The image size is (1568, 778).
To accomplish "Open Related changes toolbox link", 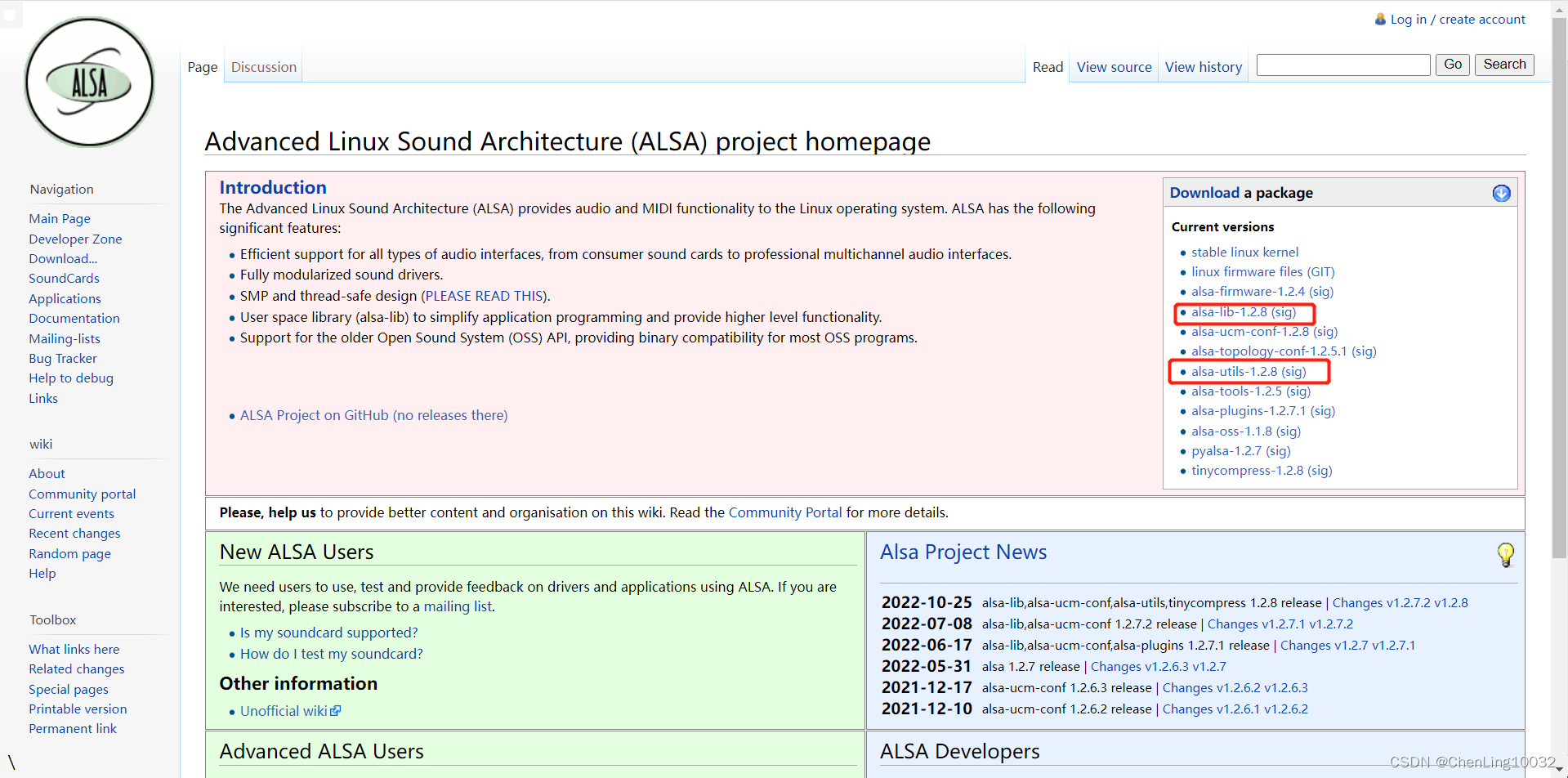I will [77, 668].
